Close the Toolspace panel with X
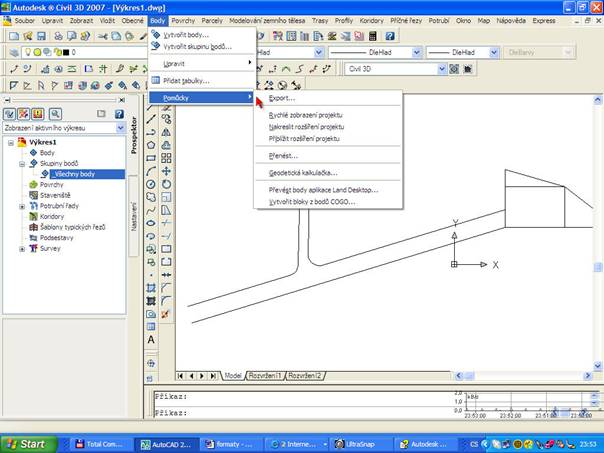 pos(122,100)
